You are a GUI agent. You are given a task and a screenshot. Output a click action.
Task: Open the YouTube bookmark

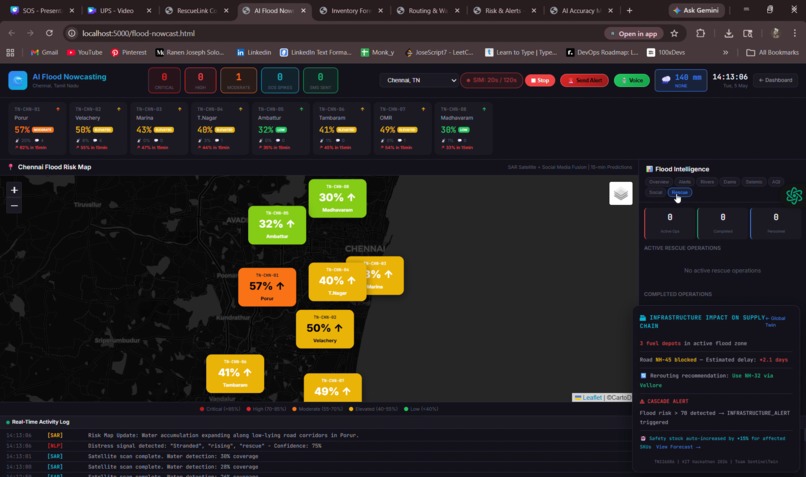click(x=85, y=52)
